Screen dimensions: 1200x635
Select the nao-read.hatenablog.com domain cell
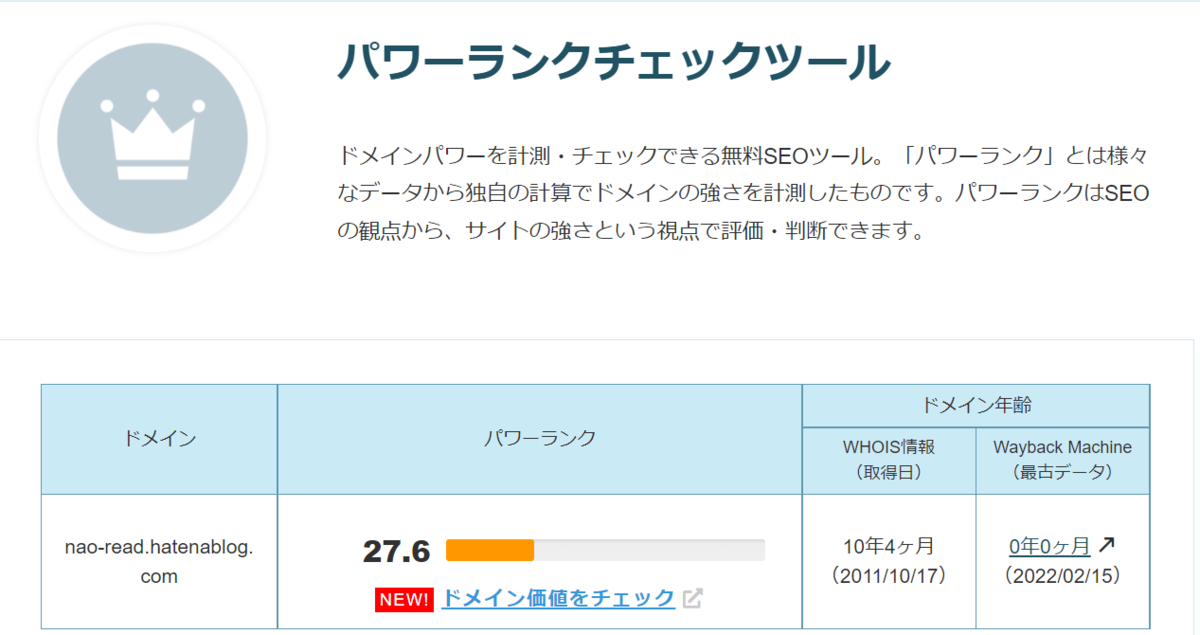(159, 561)
